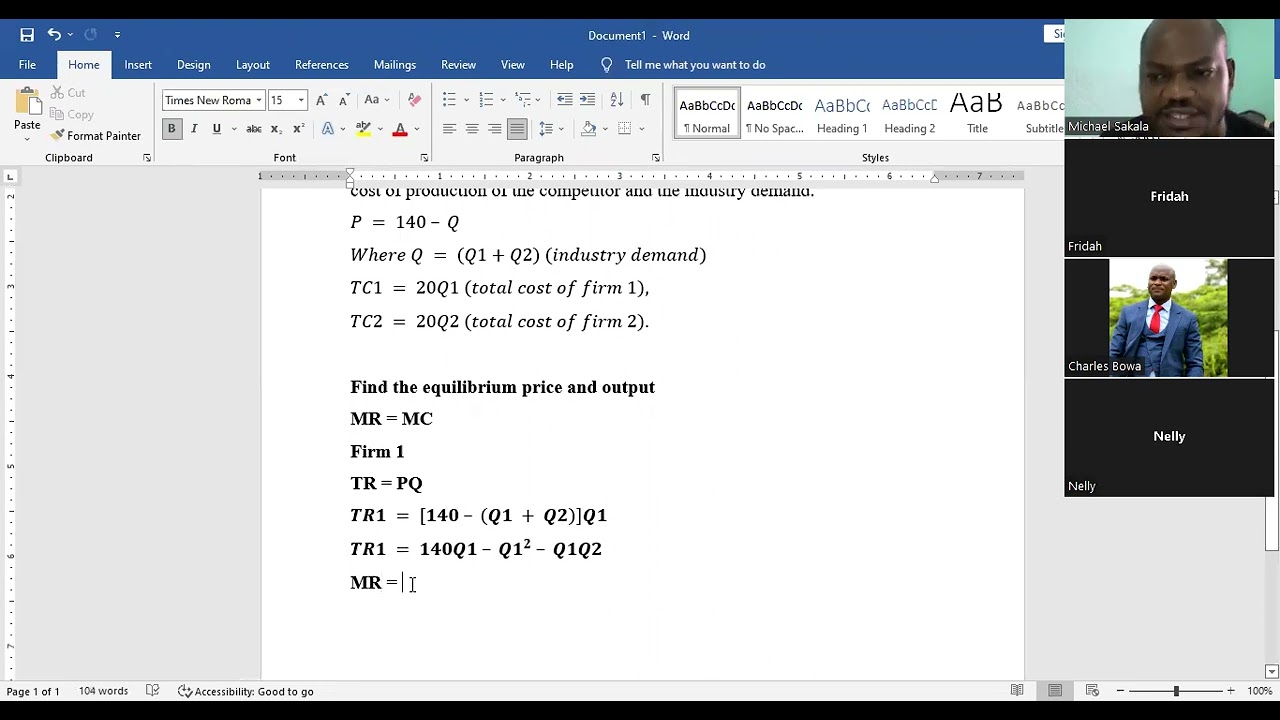Click the proofing errors icon in status bar
The height and width of the screenshot is (720, 1280).
pos(153,691)
